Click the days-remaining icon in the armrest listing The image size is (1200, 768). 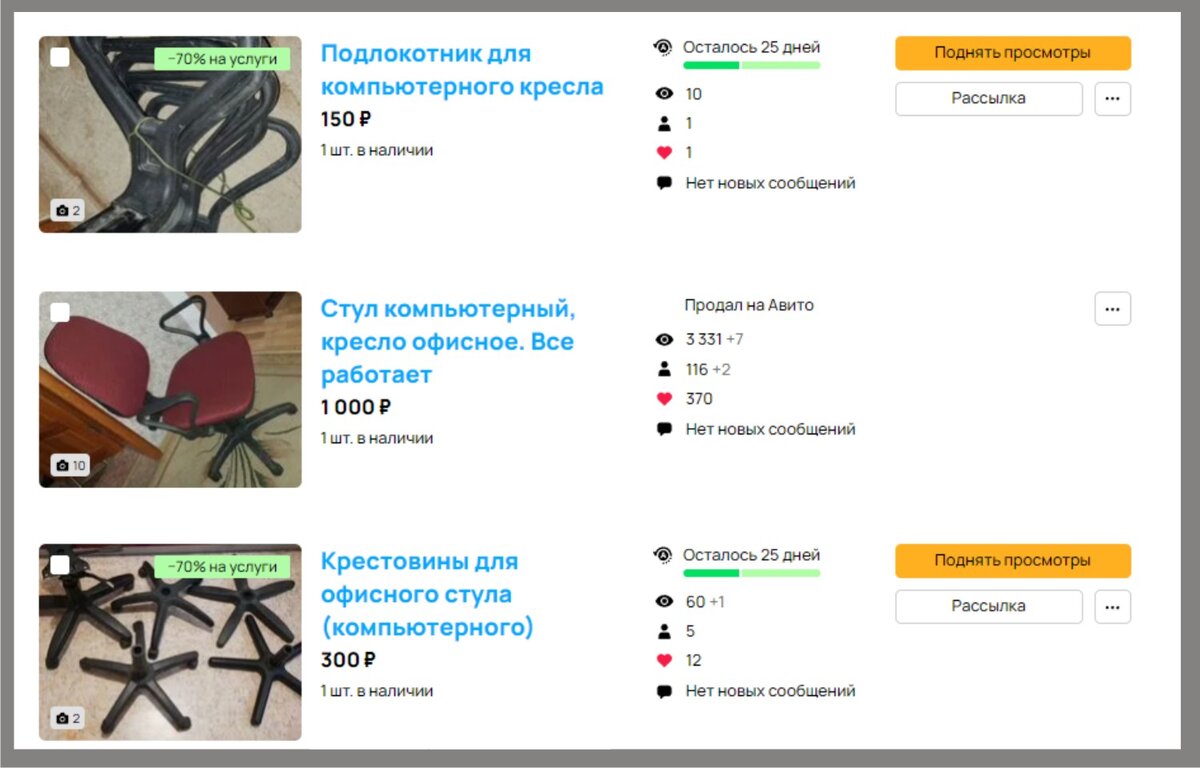tap(662, 47)
